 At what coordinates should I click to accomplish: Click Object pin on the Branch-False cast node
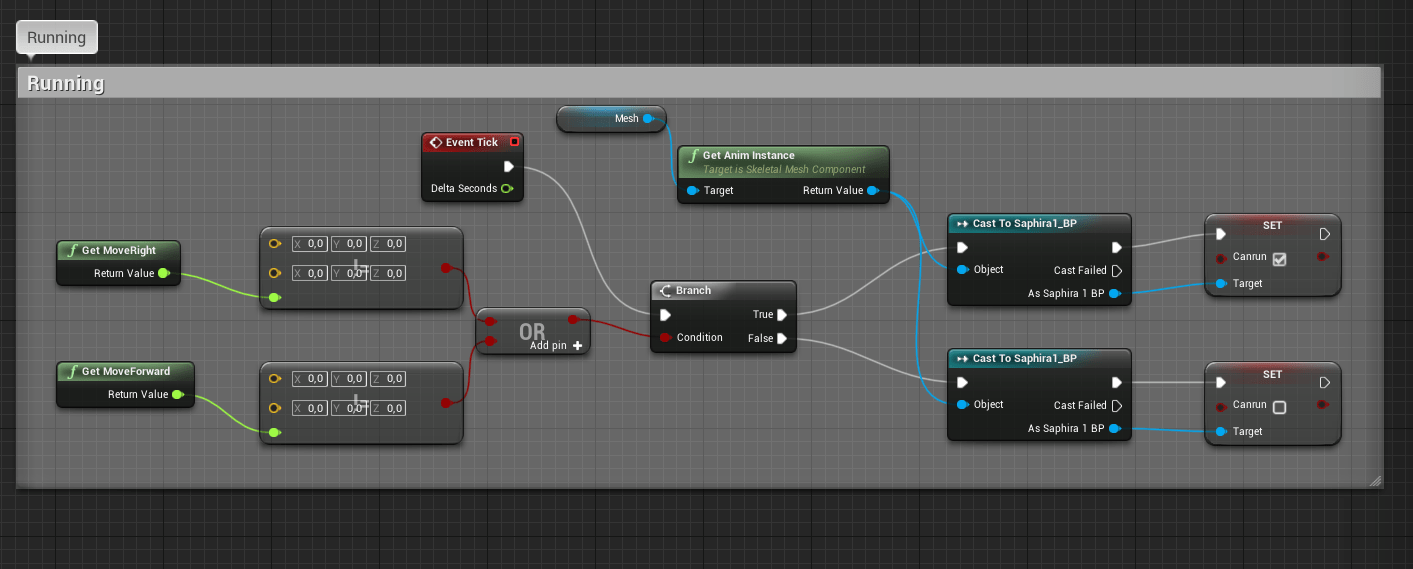962,405
